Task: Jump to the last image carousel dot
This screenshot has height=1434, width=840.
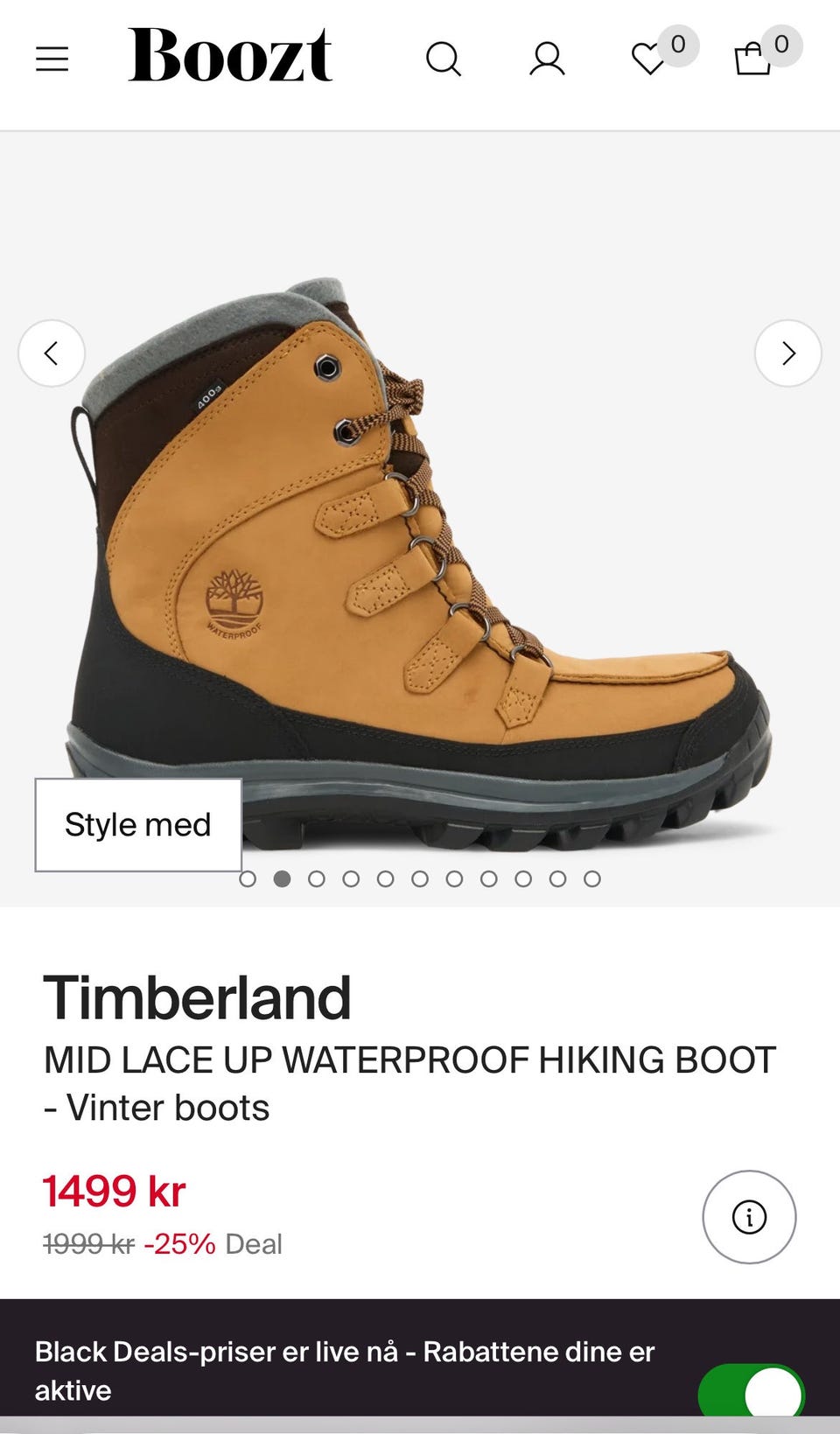Action: (592, 878)
